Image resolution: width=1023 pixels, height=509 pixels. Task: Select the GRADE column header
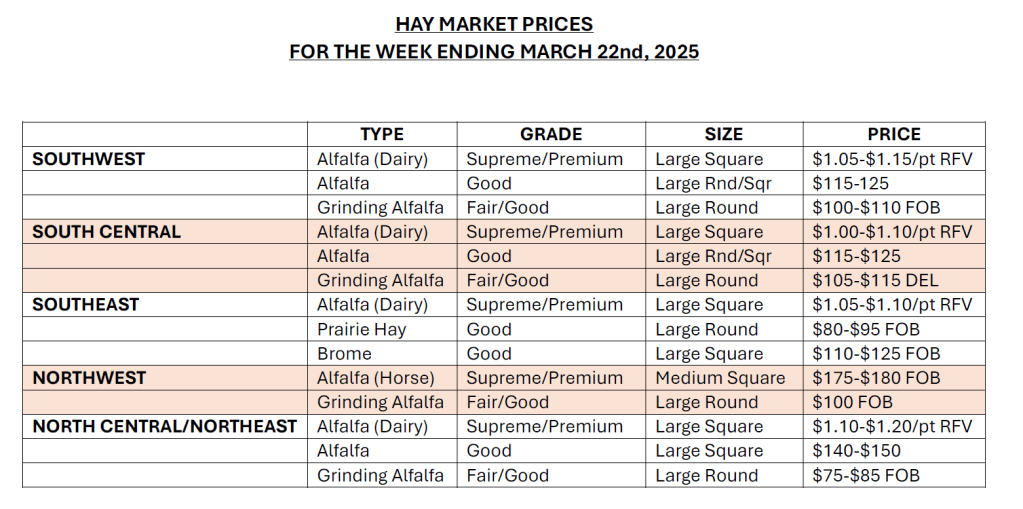tap(551, 134)
